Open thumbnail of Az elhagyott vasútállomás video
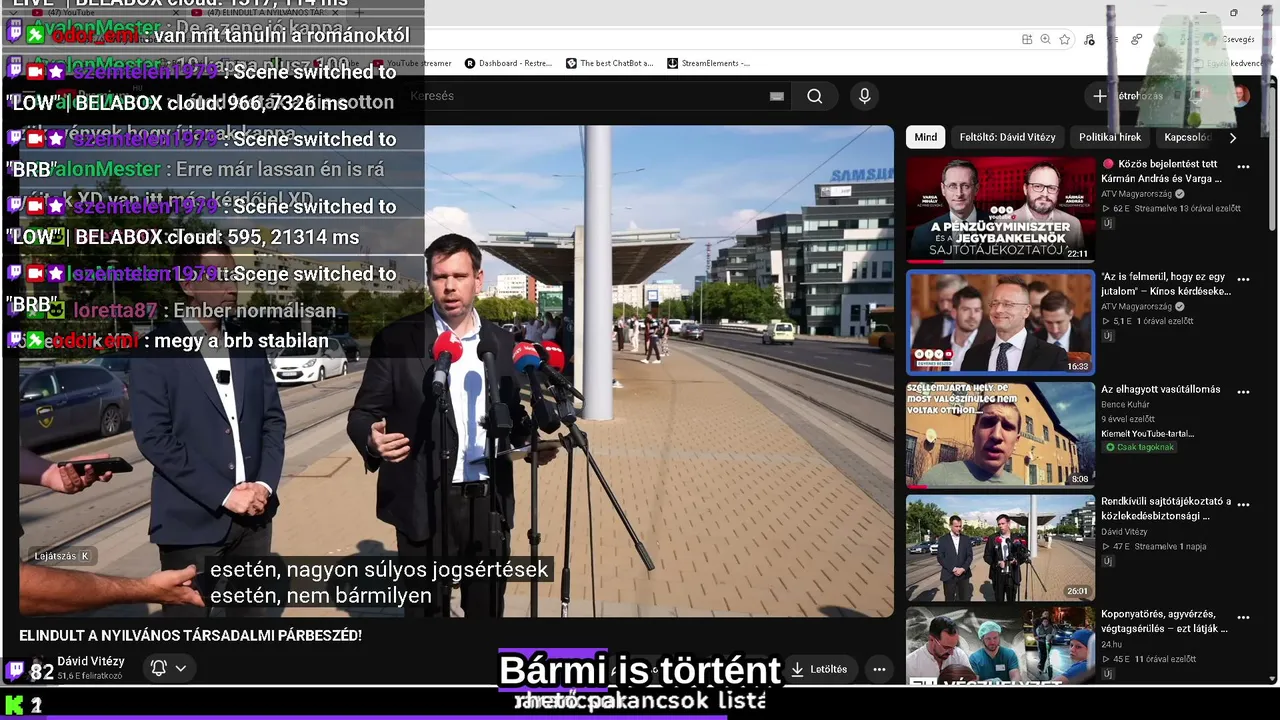This screenshot has width=1280, height=720. point(1000,435)
